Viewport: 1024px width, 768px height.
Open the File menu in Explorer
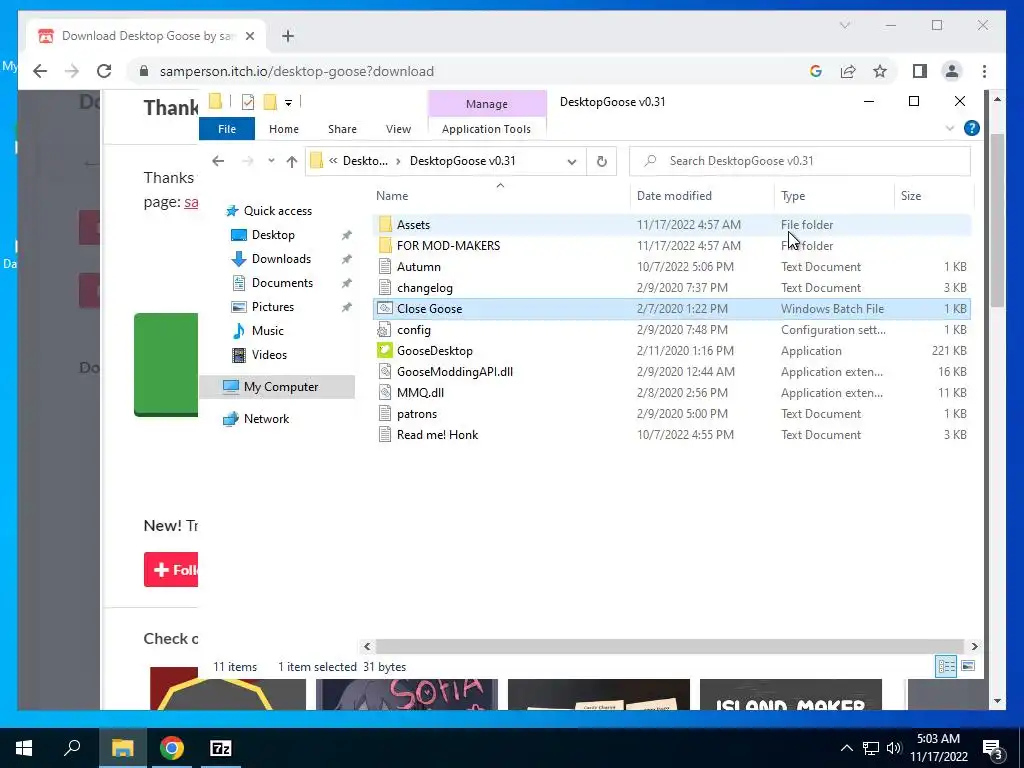[227, 129]
